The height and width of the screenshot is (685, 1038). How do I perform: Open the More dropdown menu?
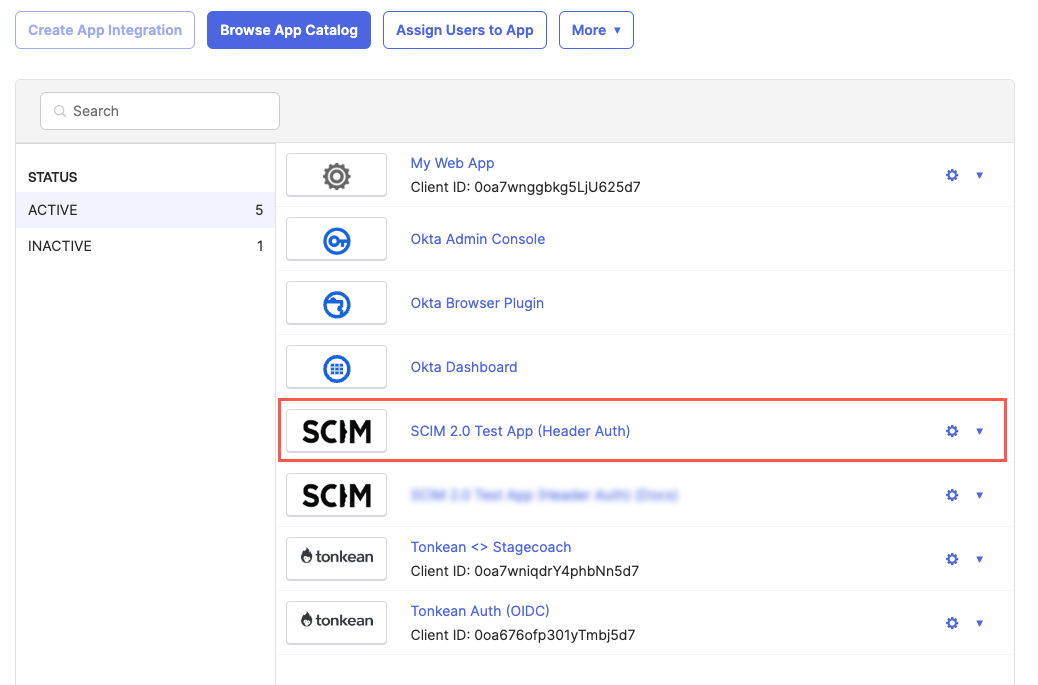click(x=596, y=29)
